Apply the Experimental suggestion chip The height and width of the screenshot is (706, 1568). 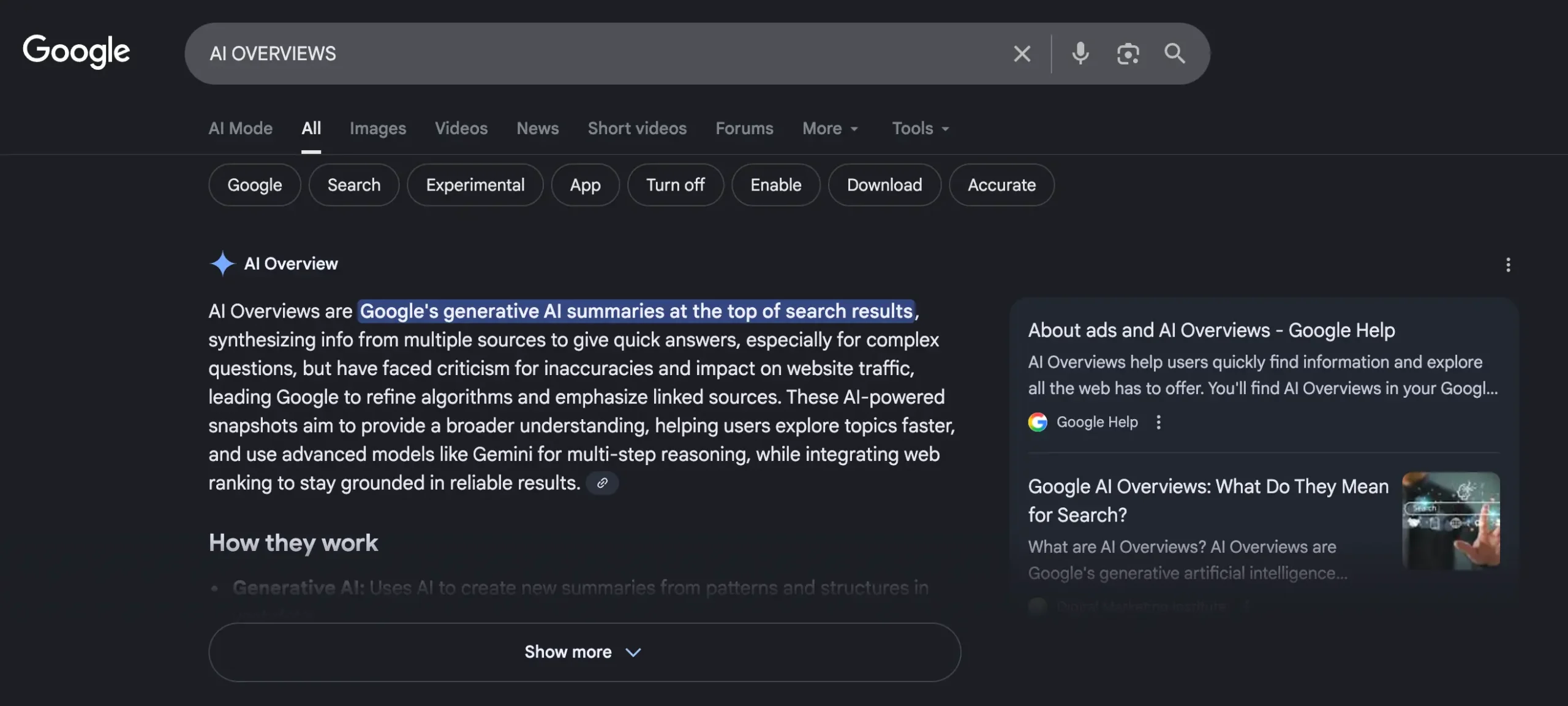point(475,184)
